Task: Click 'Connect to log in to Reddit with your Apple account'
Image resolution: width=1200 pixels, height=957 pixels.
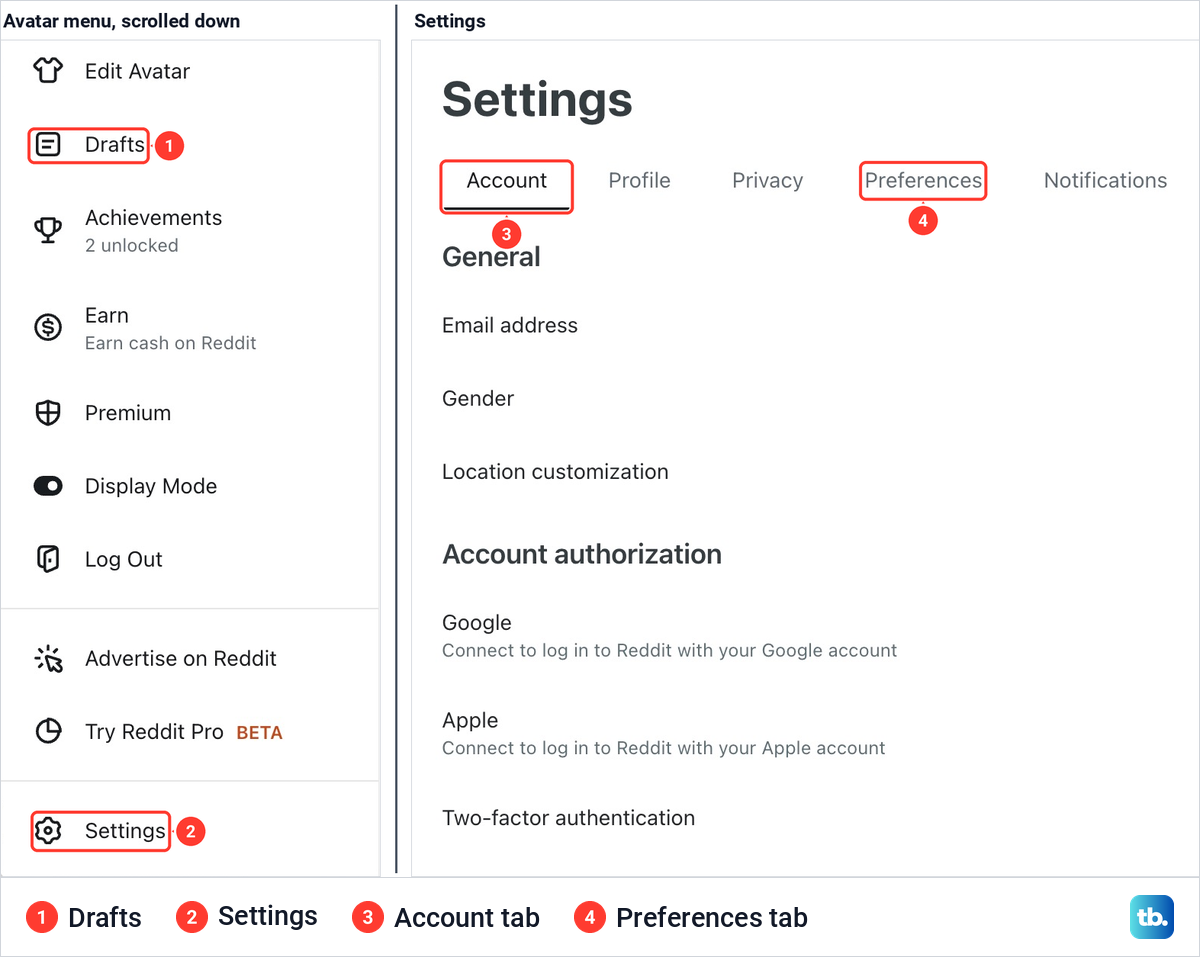Action: 664,748
